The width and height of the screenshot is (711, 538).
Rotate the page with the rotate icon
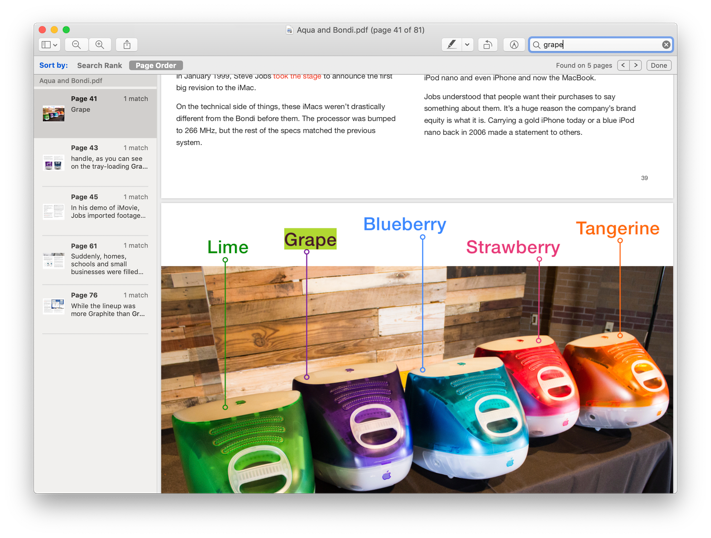487,44
